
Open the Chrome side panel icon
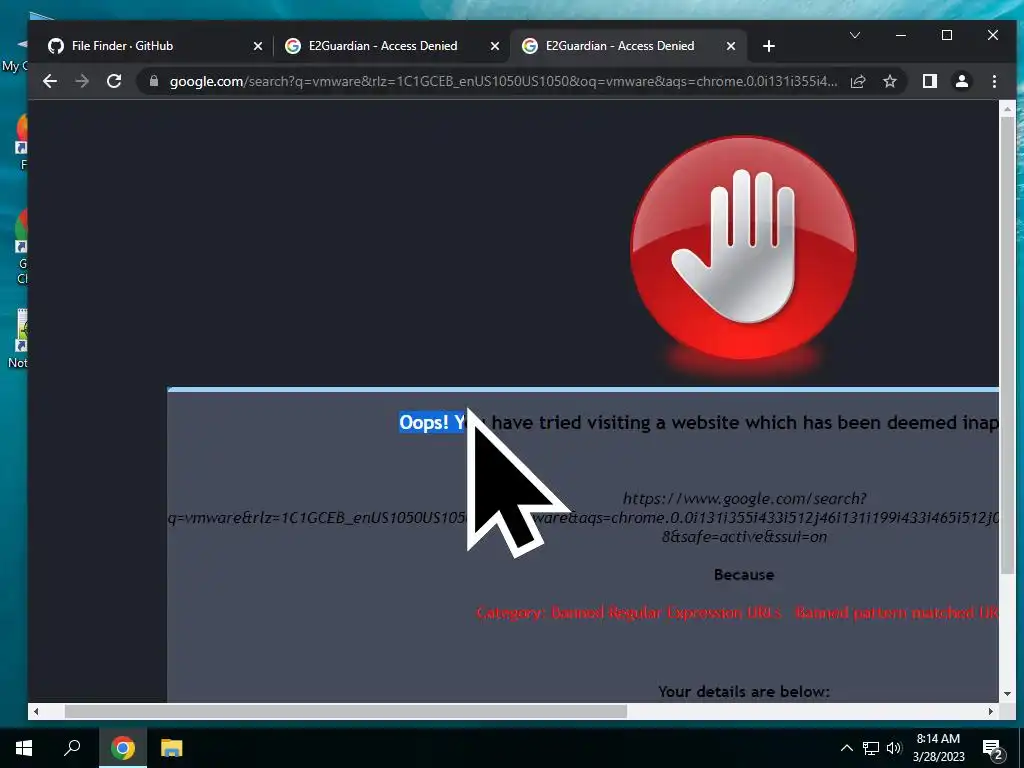(929, 81)
